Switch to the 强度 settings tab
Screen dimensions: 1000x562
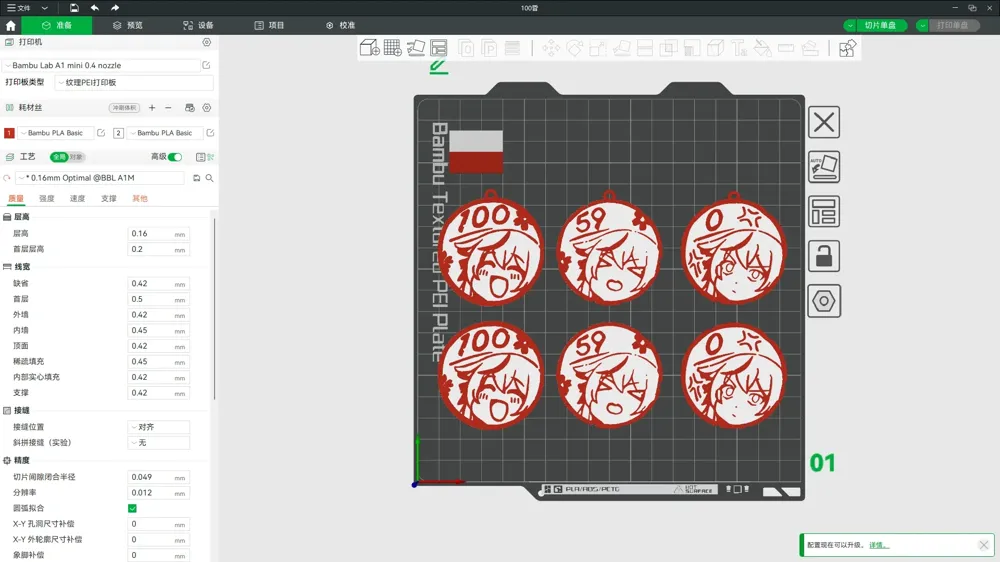[x=47, y=198]
